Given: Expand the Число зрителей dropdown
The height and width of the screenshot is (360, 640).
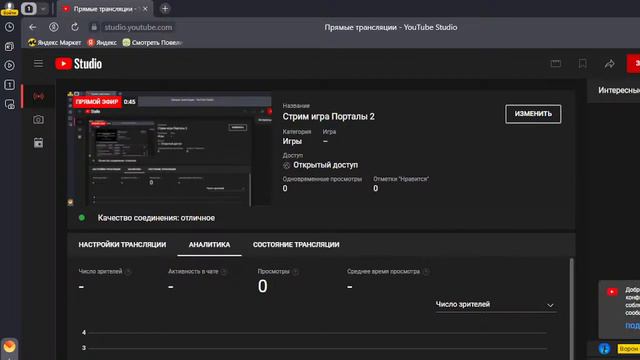Looking at the screenshot, I should (496, 305).
